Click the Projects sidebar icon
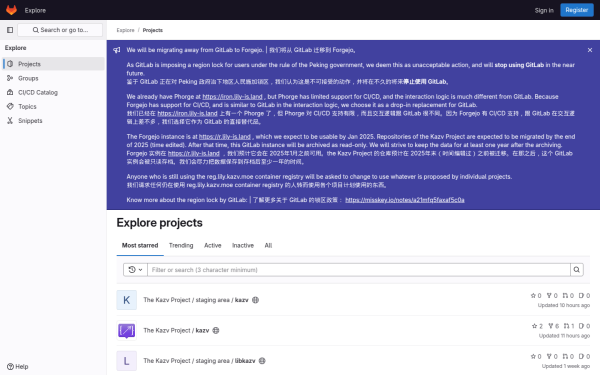Screen dimensions: 600x375 (10, 64)
